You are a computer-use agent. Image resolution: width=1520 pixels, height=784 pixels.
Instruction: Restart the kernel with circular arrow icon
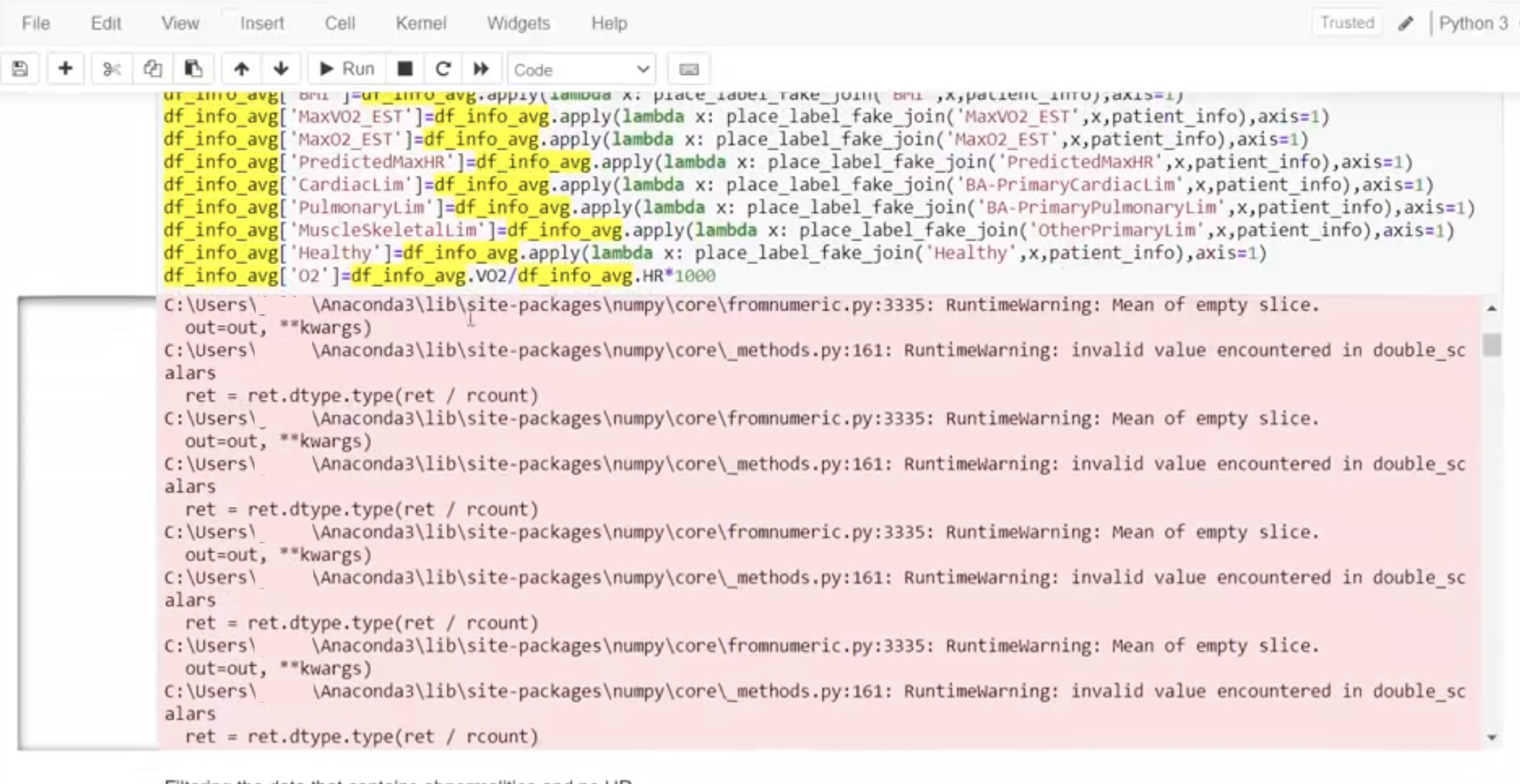443,70
